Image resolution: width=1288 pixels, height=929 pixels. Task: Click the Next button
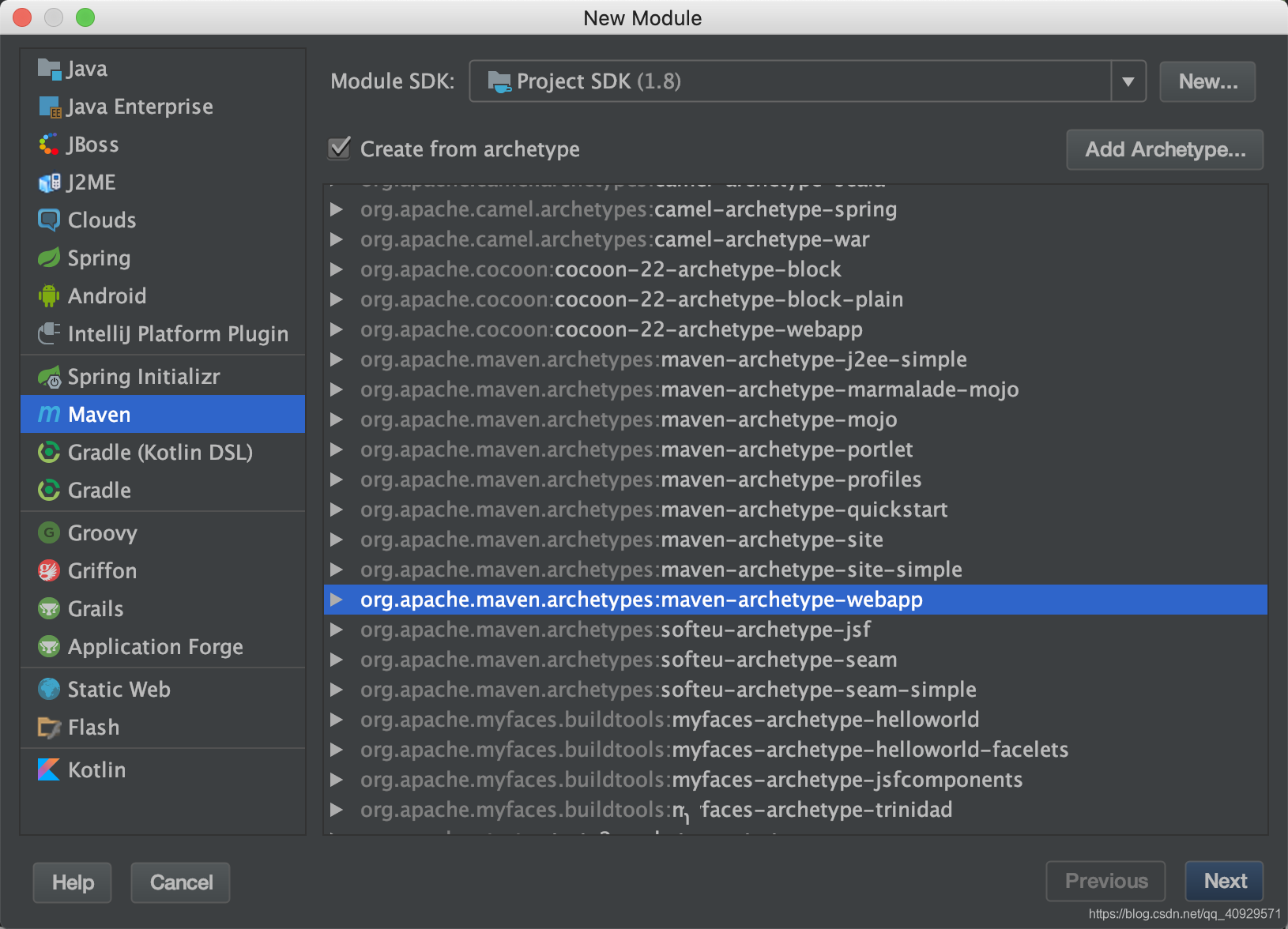click(1225, 881)
